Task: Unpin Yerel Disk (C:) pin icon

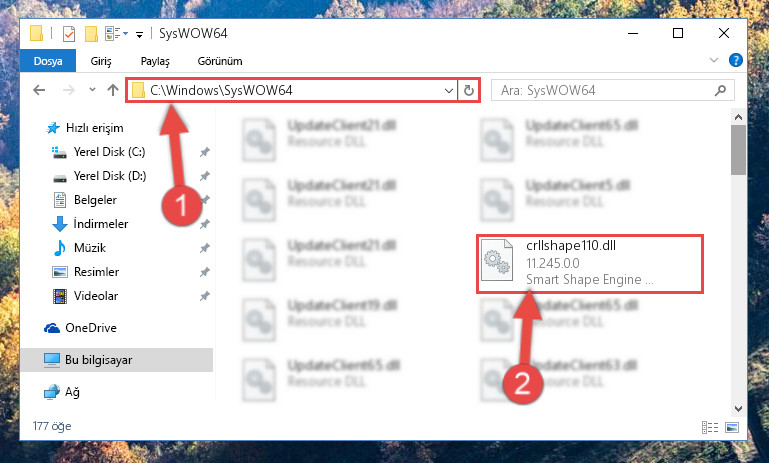Action: (205, 152)
